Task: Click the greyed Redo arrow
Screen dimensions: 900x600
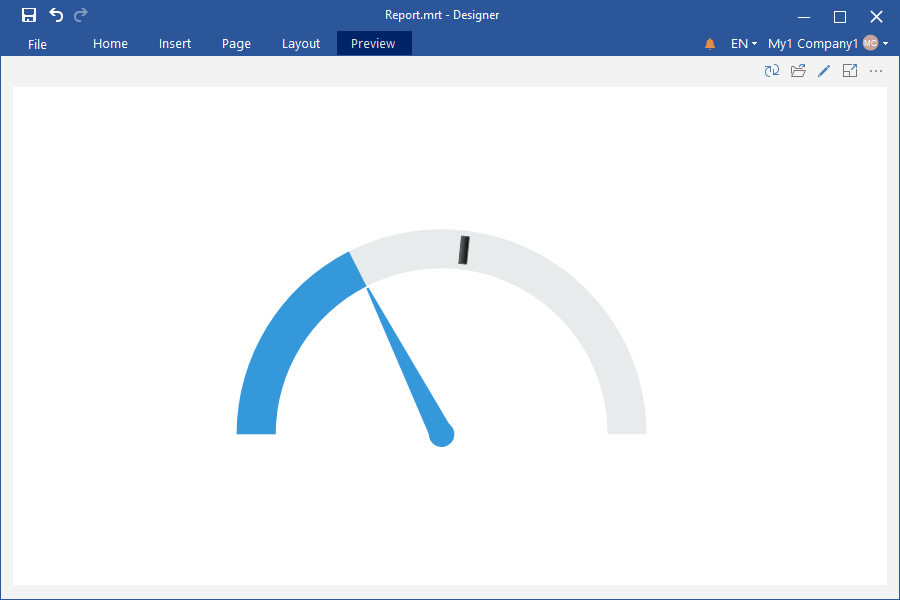Action: click(81, 15)
